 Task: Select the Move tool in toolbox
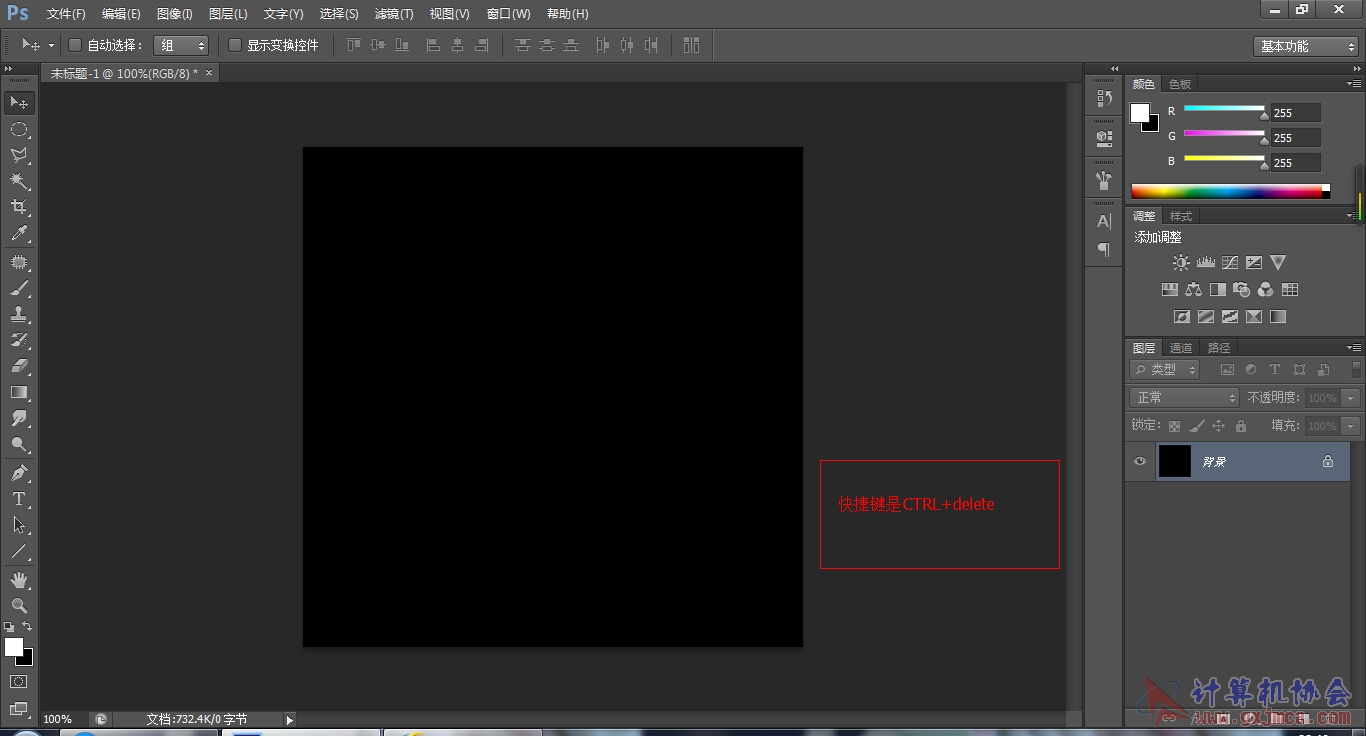(x=19, y=102)
